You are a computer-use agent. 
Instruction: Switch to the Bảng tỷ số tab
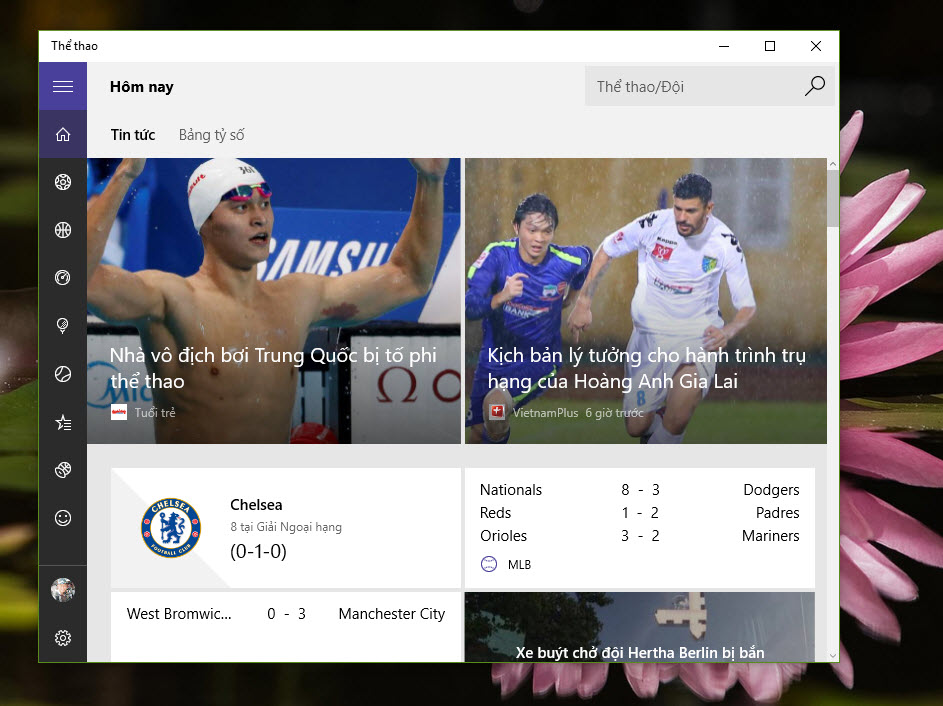point(211,135)
